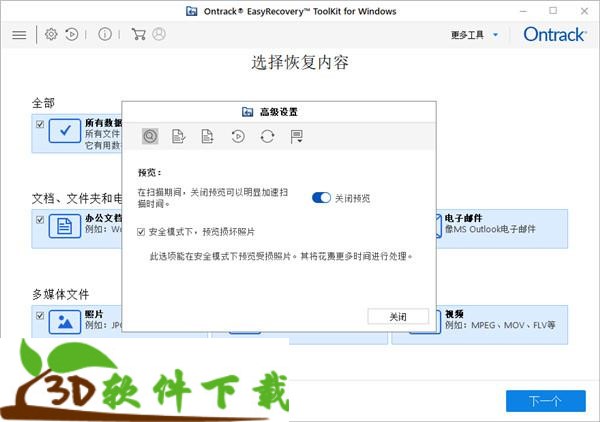Minimize the EasyRecovery window
600x422 pixels.
pyautogui.click(x=523, y=11)
